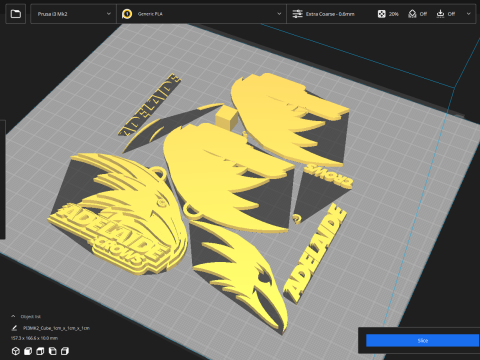Open the Prusa i3 Mk2 printer selector
This screenshot has height=360, width=480.
tap(73, 14)
